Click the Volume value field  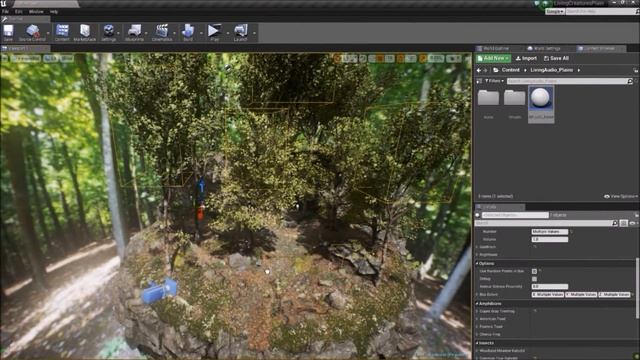tap(549, 240)
